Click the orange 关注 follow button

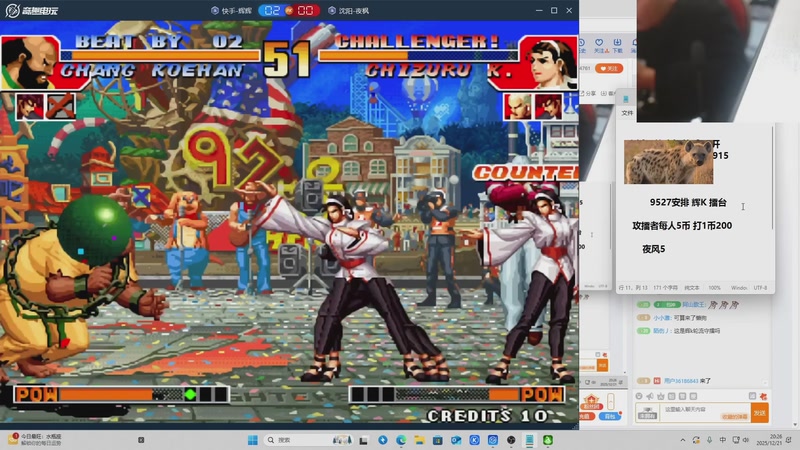pyautogui.click(x=609, y=68)
